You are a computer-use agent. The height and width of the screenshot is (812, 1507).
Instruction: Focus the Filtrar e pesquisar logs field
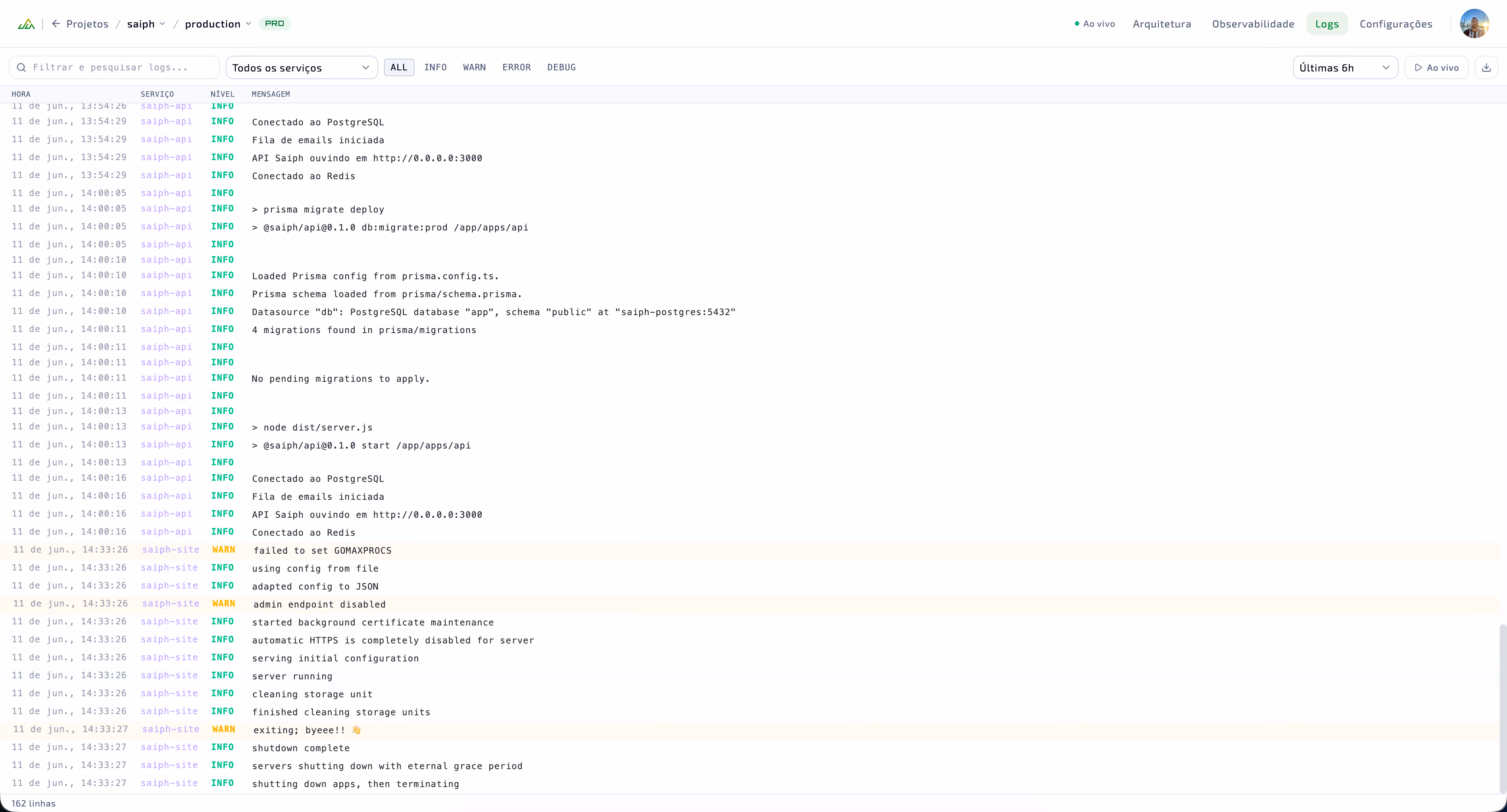(x=114, y=67)
